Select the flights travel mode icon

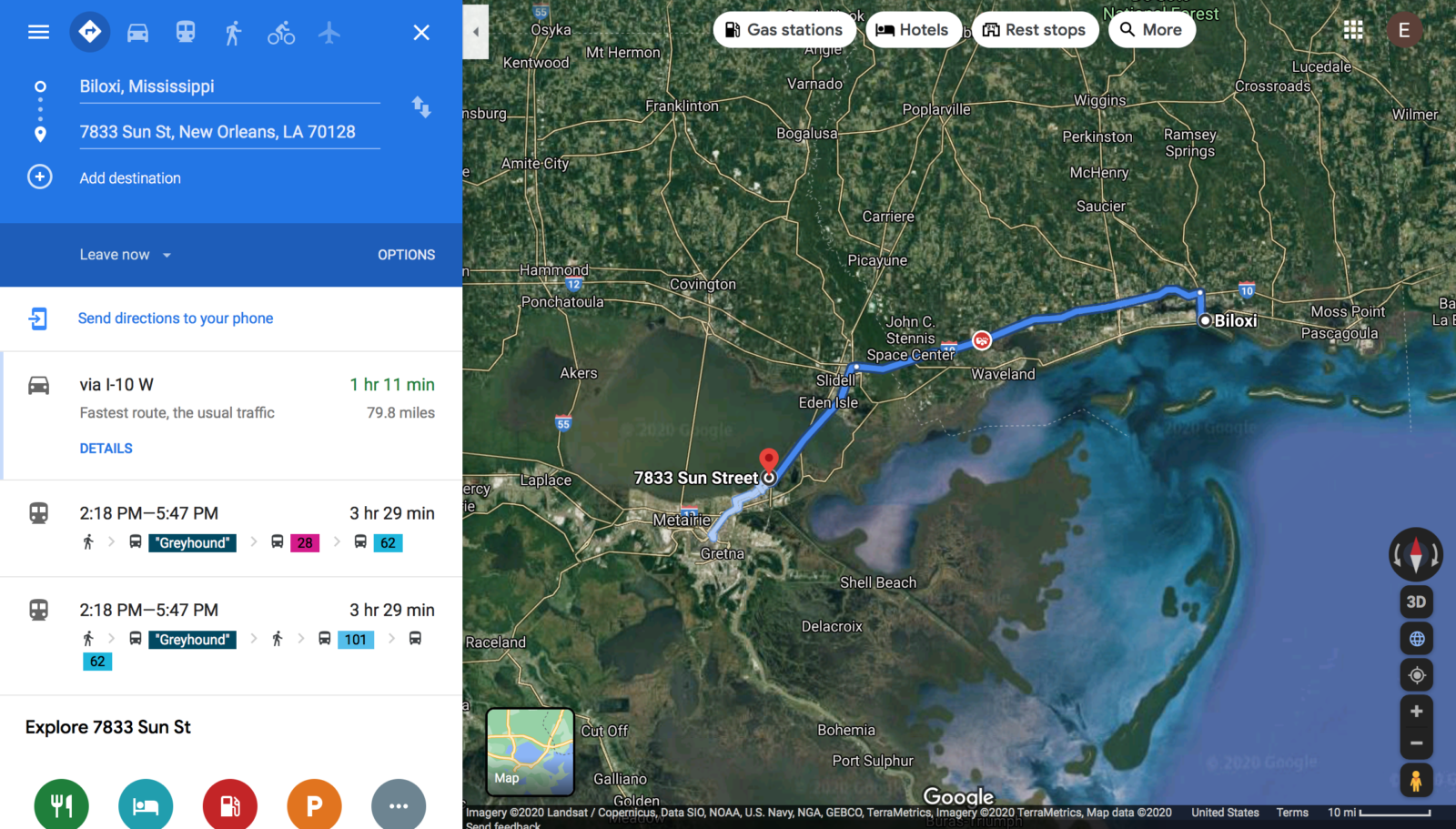pos(329,33)
